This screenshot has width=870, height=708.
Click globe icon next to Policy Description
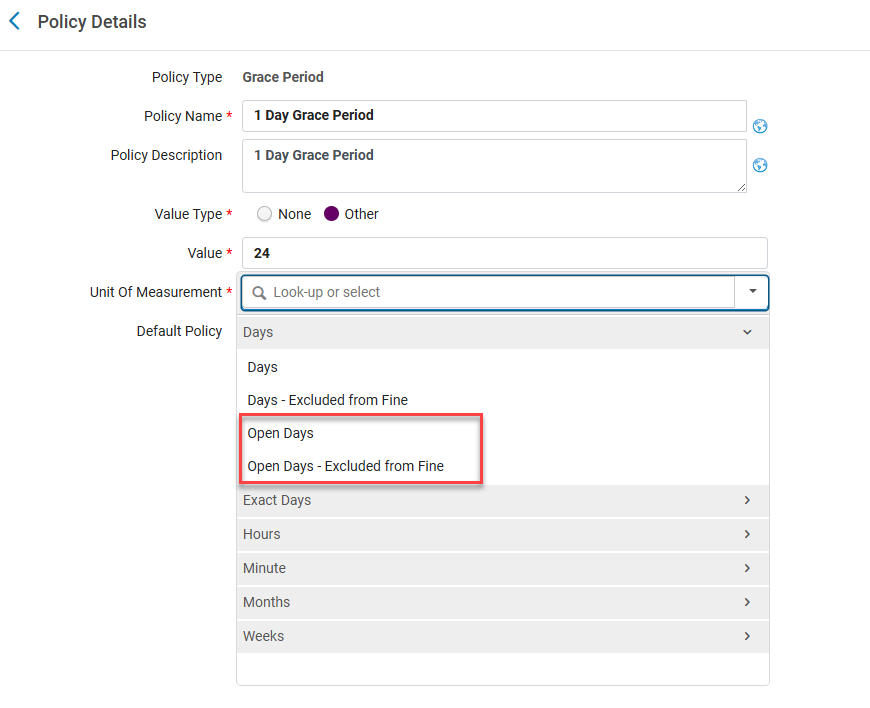click(x=760, y=165)
